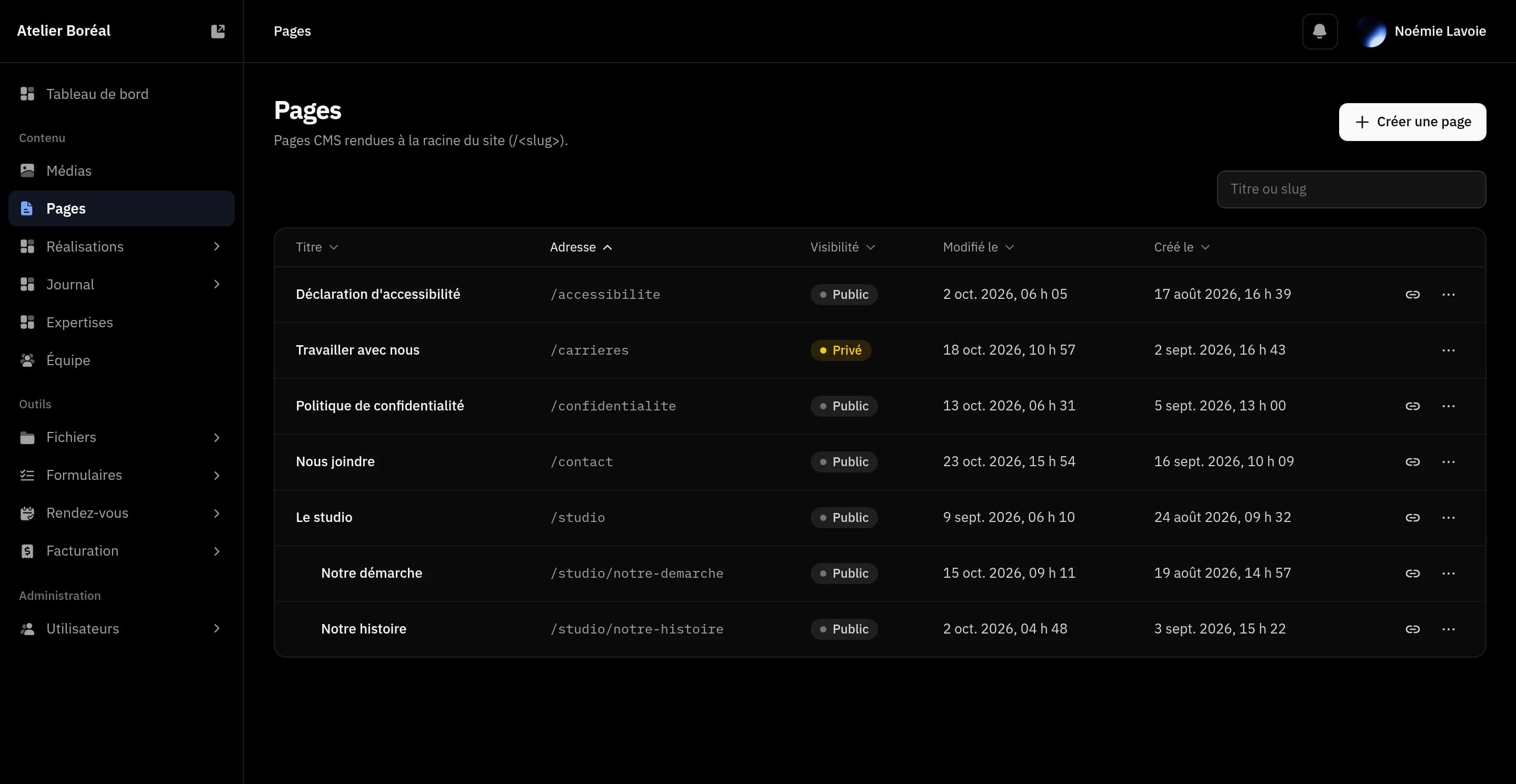Open external site icon beside Atelier Boréal
Screen dimensions: 1516x784
tap(218, 31)
